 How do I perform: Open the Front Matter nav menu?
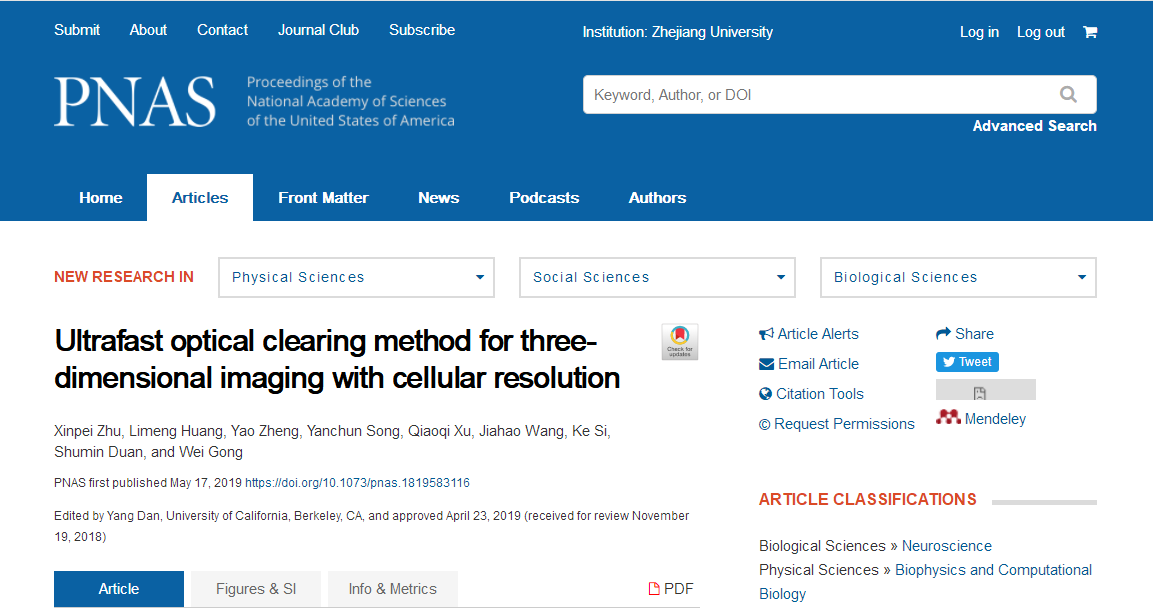323,198
